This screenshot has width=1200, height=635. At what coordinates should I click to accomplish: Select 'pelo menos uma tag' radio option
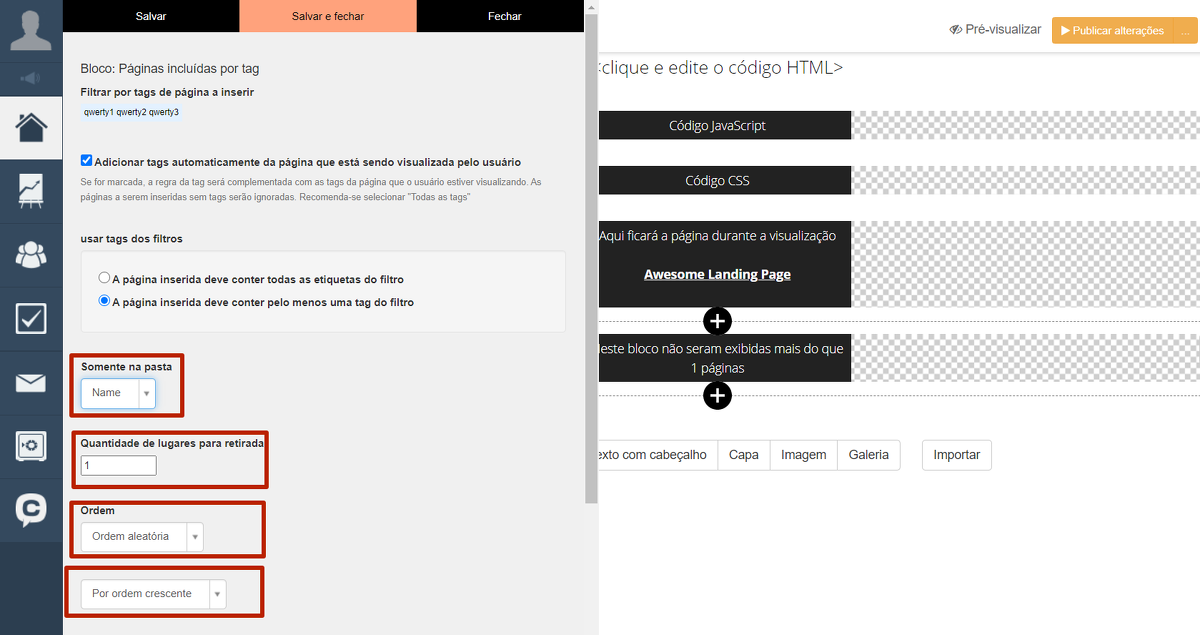[x=104, y=301]
